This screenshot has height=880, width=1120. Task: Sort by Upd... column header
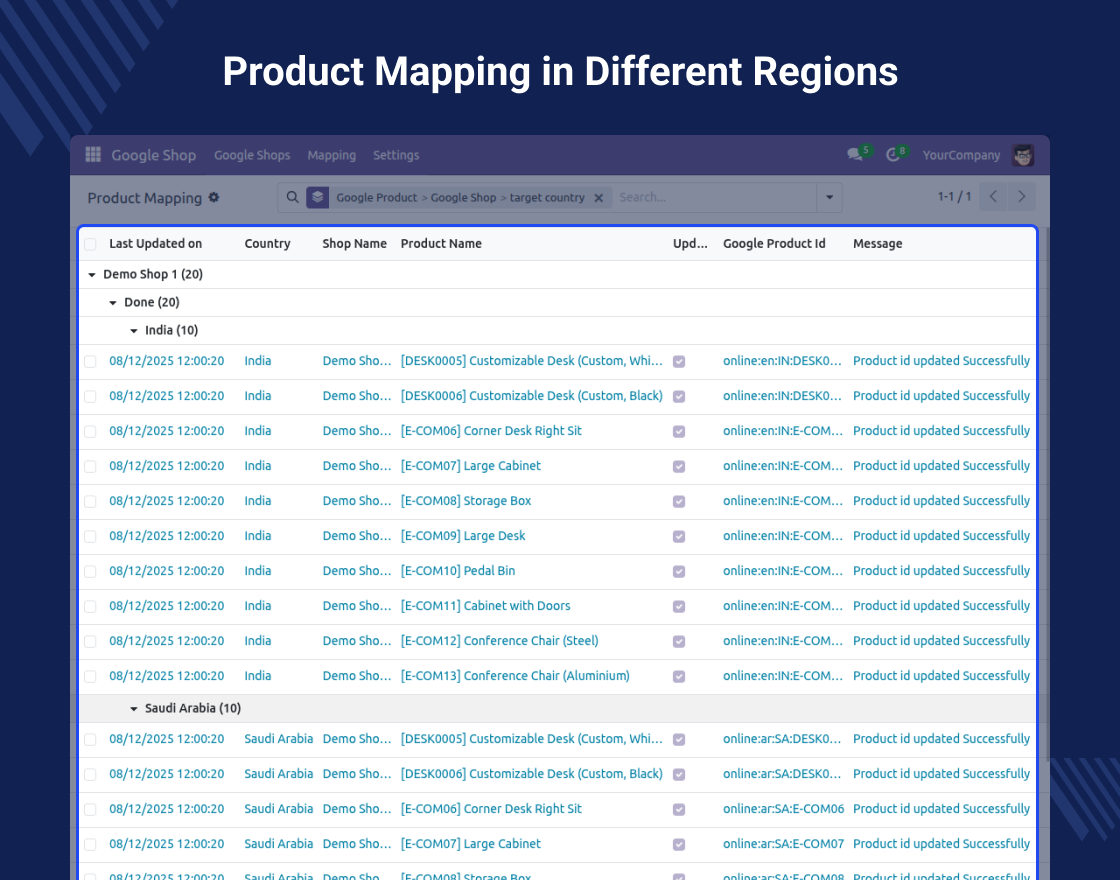tap(690, 244)
